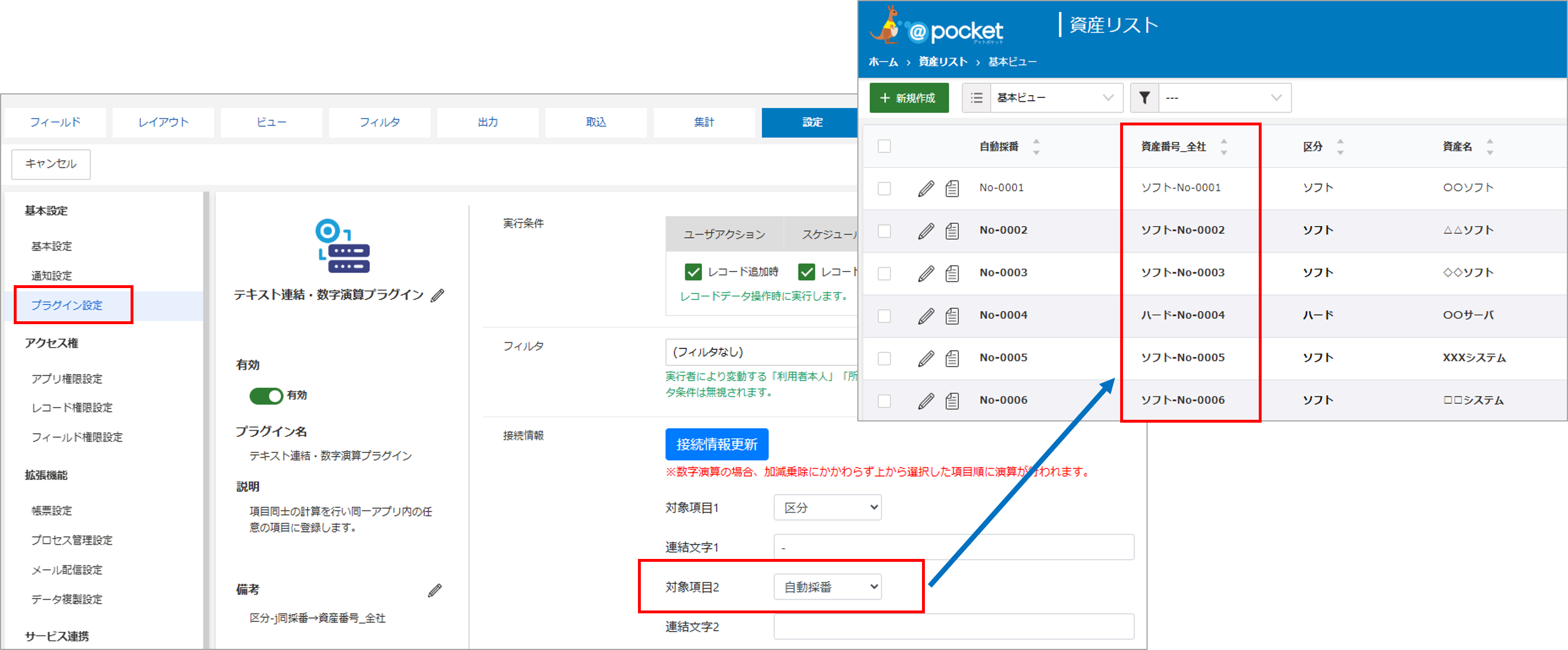The height and width of the screenshot is (650, 1568).
Task: Open アプリ権限設定 in the sidebar
Action: click(x=67, y=379)
